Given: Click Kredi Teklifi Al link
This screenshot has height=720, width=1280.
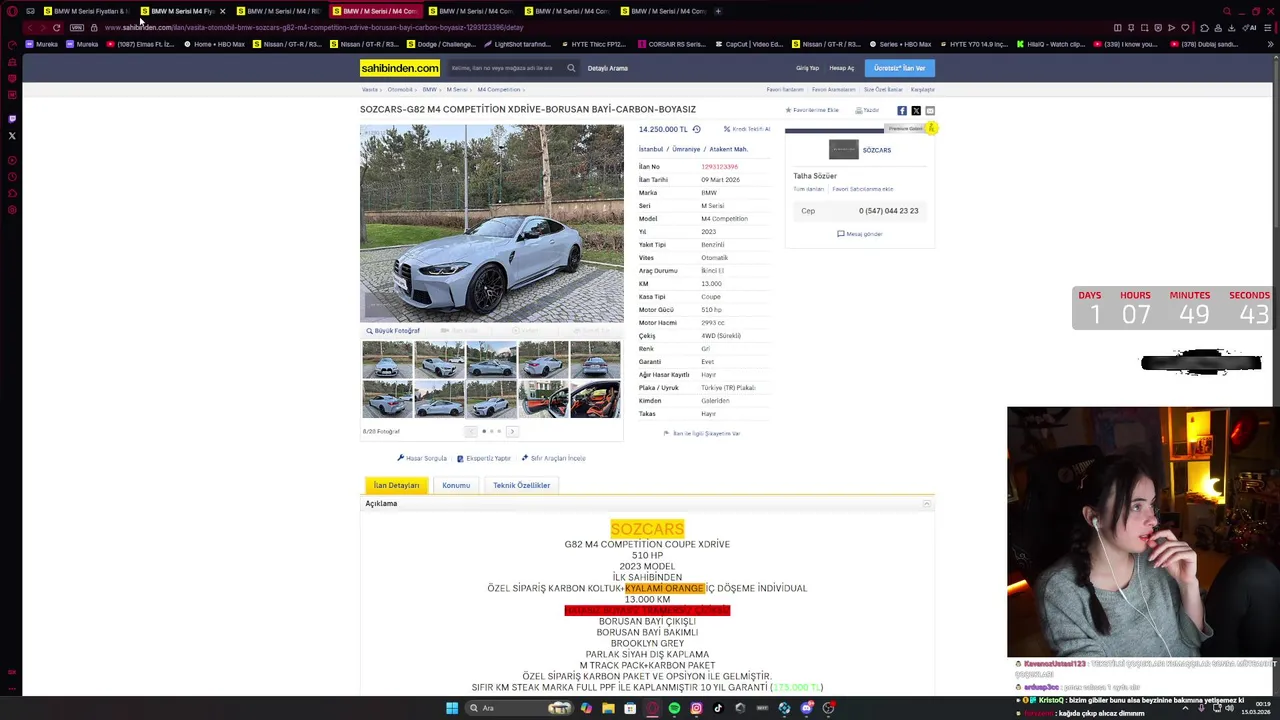Looking at the screenshot, I should coord(747,129).
